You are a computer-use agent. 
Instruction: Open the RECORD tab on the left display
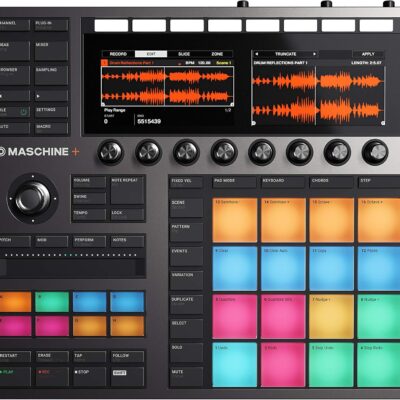[x=118, y=54]
